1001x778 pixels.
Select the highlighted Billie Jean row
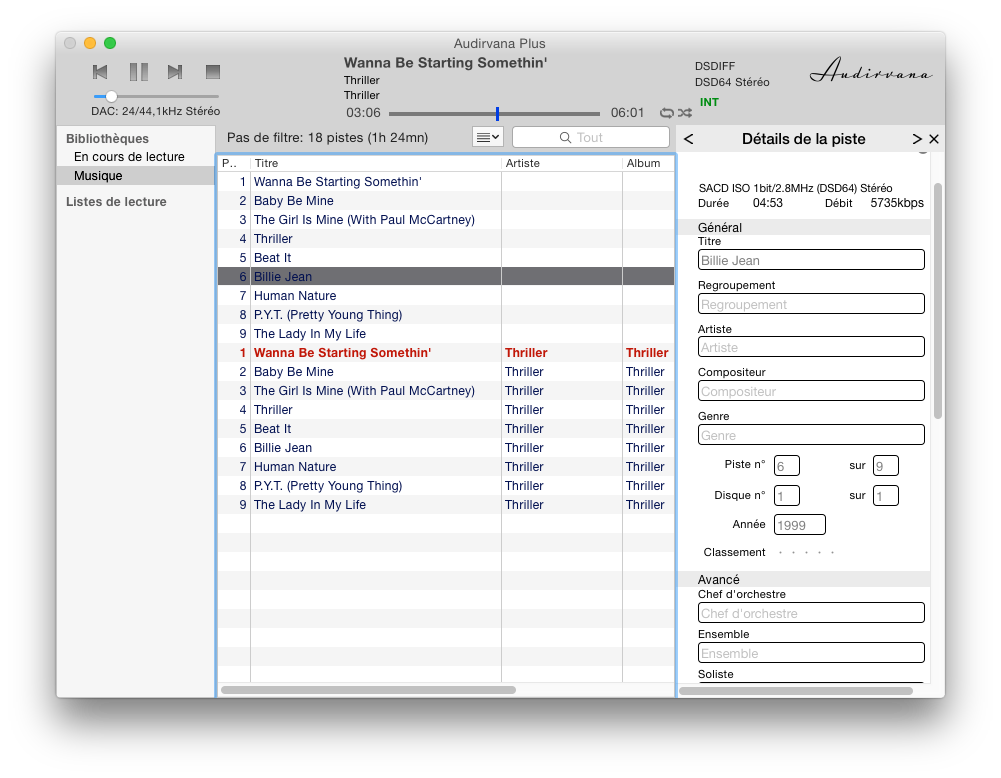[x=446, y=276]
